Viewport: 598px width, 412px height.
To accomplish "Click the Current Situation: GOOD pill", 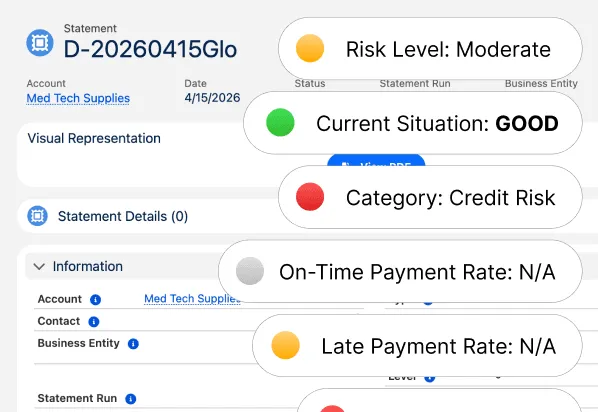I will point(413,123).
